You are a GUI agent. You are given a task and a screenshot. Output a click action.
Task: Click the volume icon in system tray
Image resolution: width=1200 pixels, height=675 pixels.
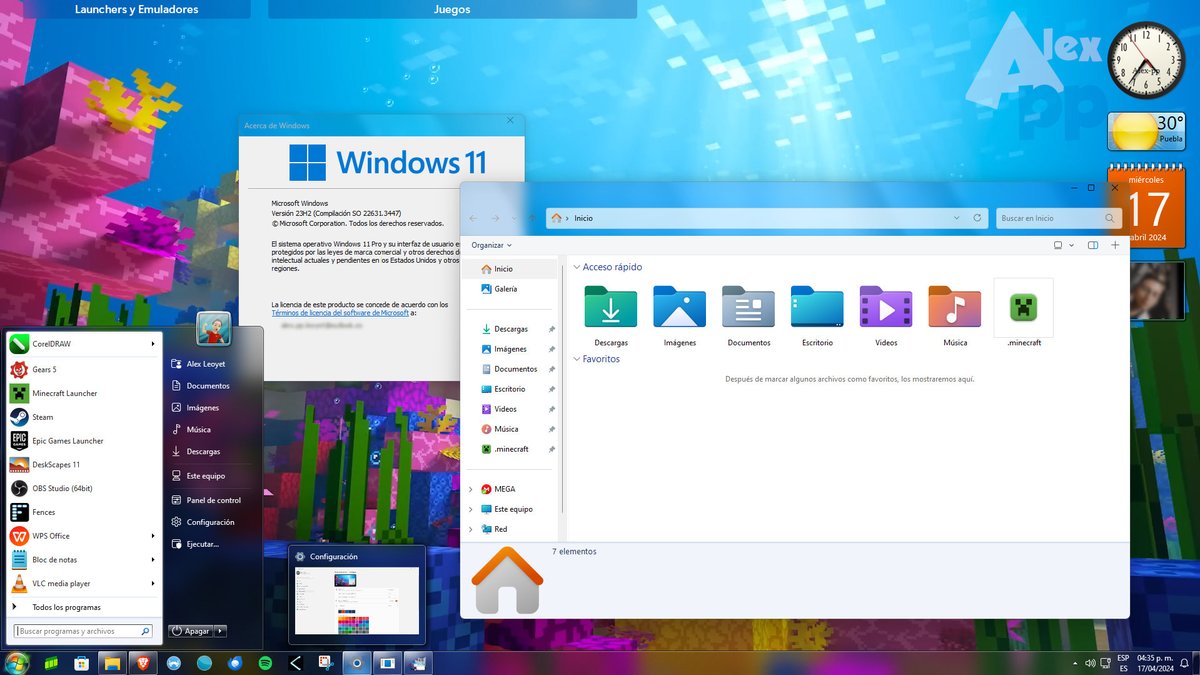coord(1090,663)
